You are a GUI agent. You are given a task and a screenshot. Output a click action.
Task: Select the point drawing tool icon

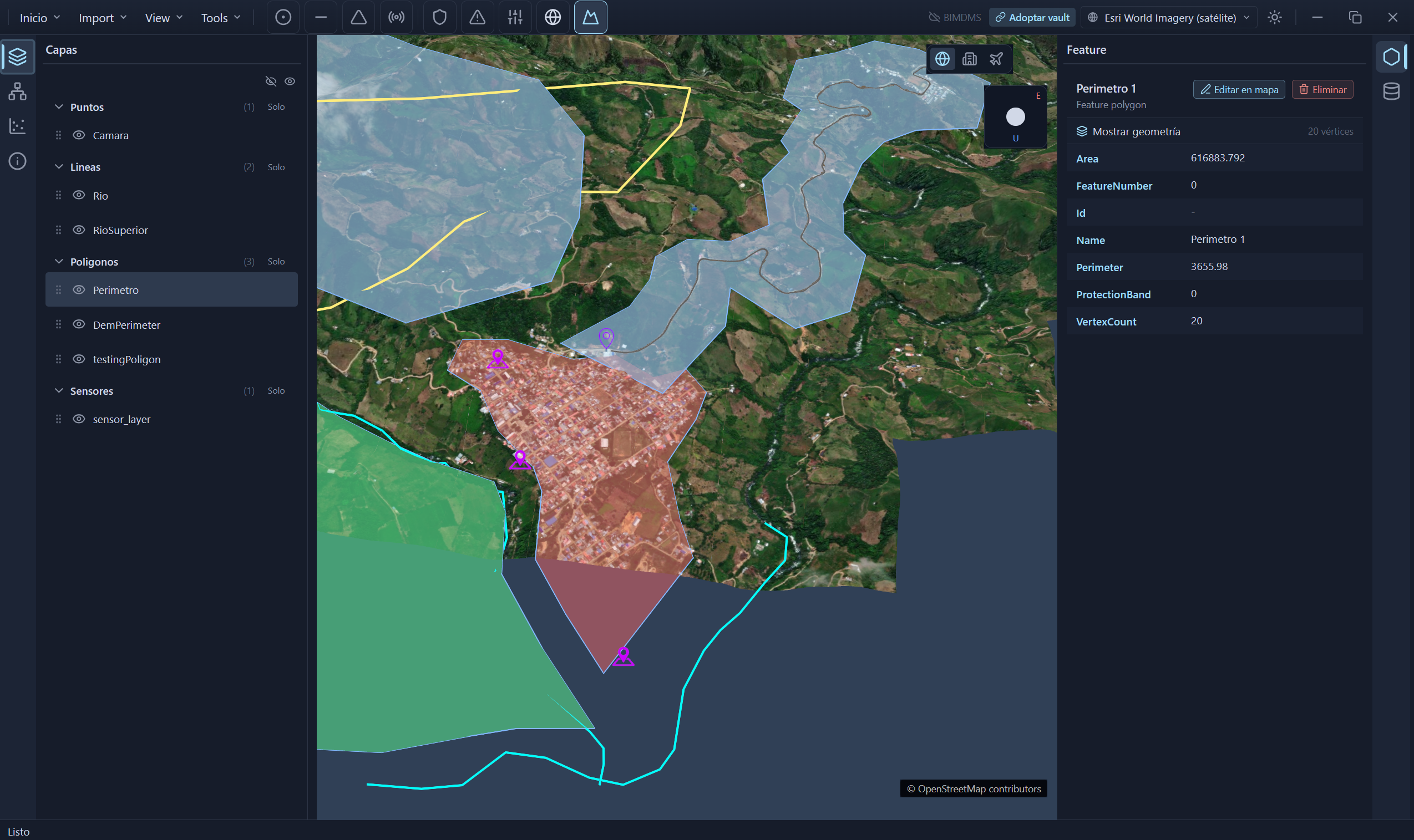point(283,18)
